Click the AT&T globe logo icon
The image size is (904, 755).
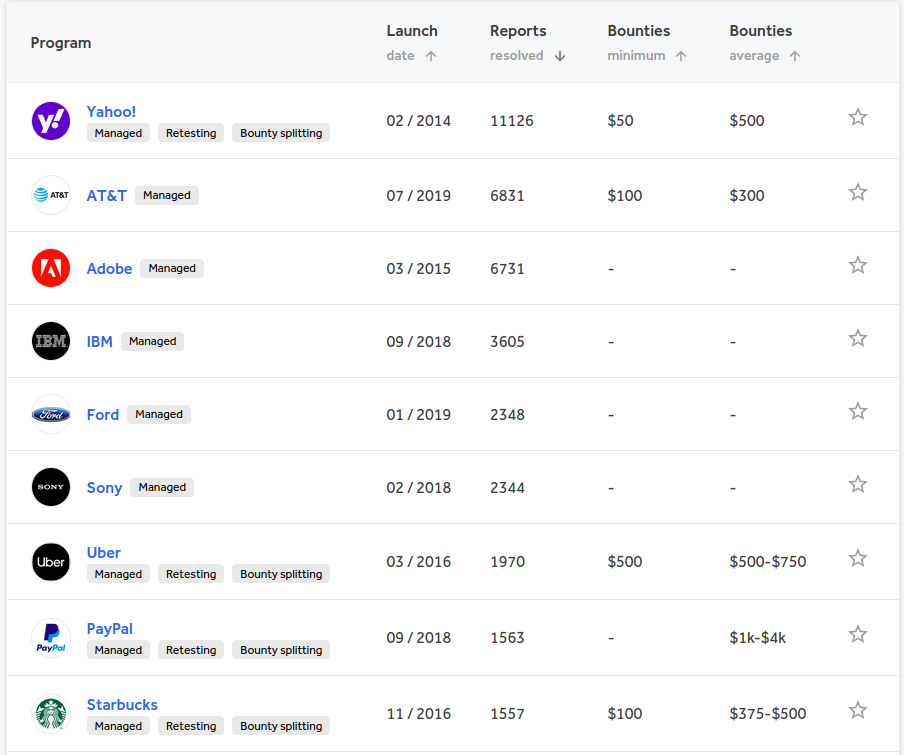51,195
